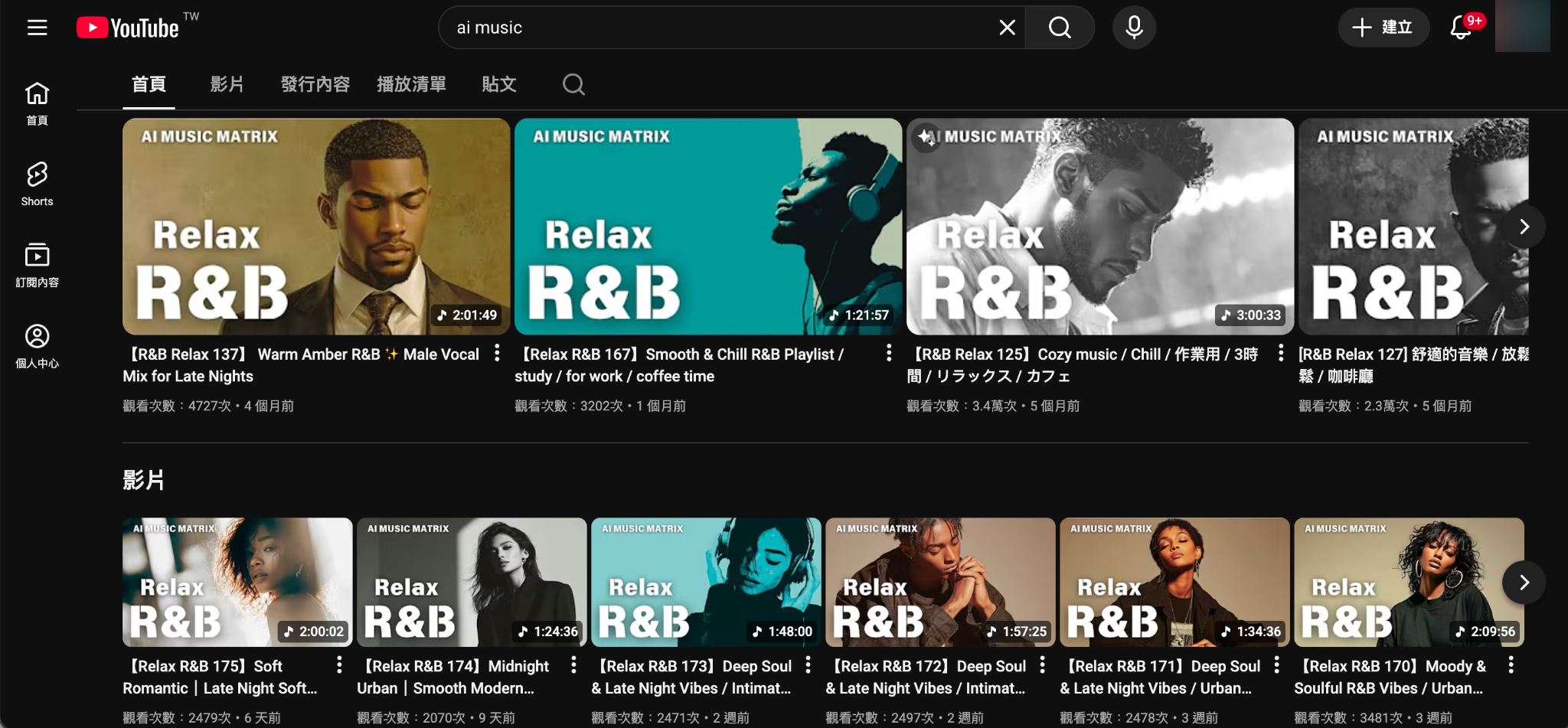Start voice search with microphone
This screenshot has height=728, width=1568.
(x=1134, y=28)
